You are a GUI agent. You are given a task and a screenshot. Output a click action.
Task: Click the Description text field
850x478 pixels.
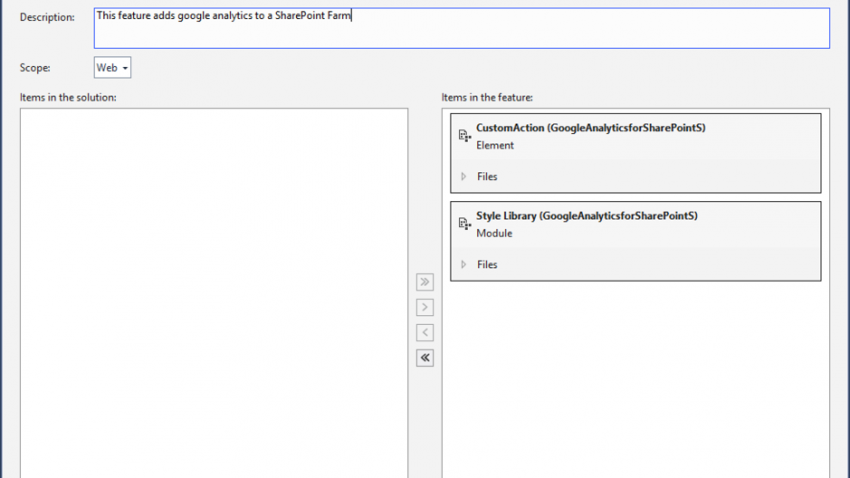pyautogui.click(x=461, y=28)
